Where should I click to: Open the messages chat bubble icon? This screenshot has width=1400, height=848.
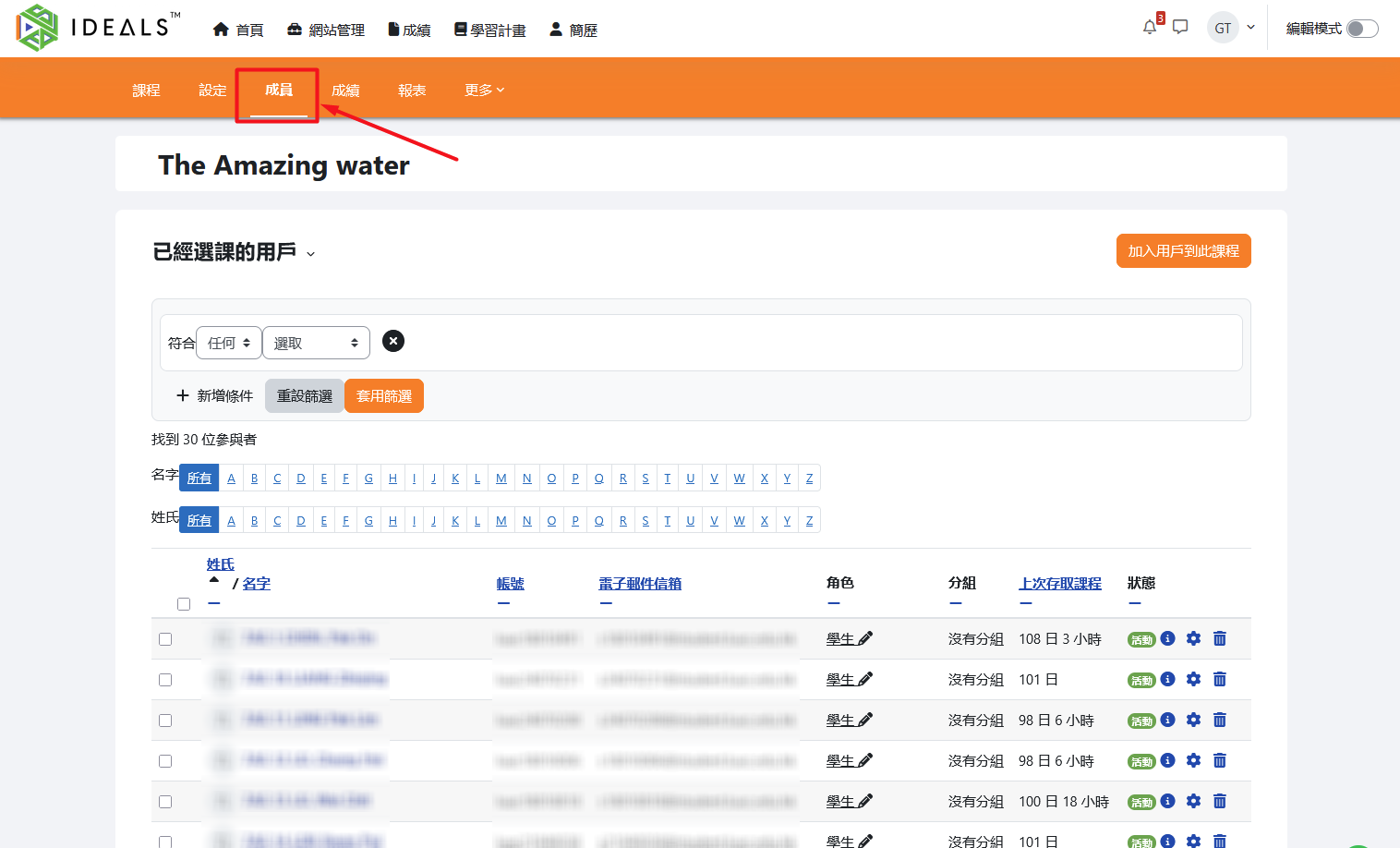click(1180, 28)
